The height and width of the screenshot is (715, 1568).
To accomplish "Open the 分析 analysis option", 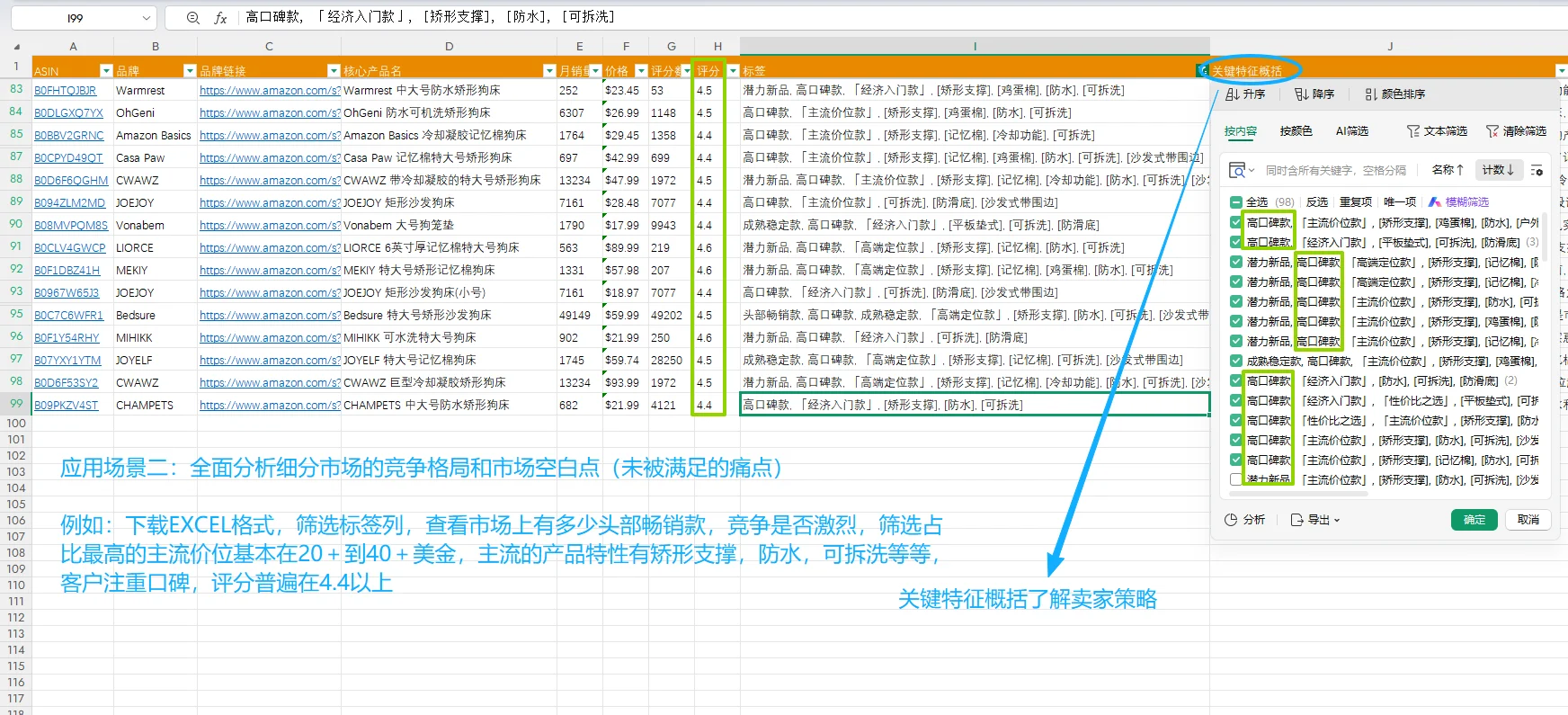I will point(1245,520).
